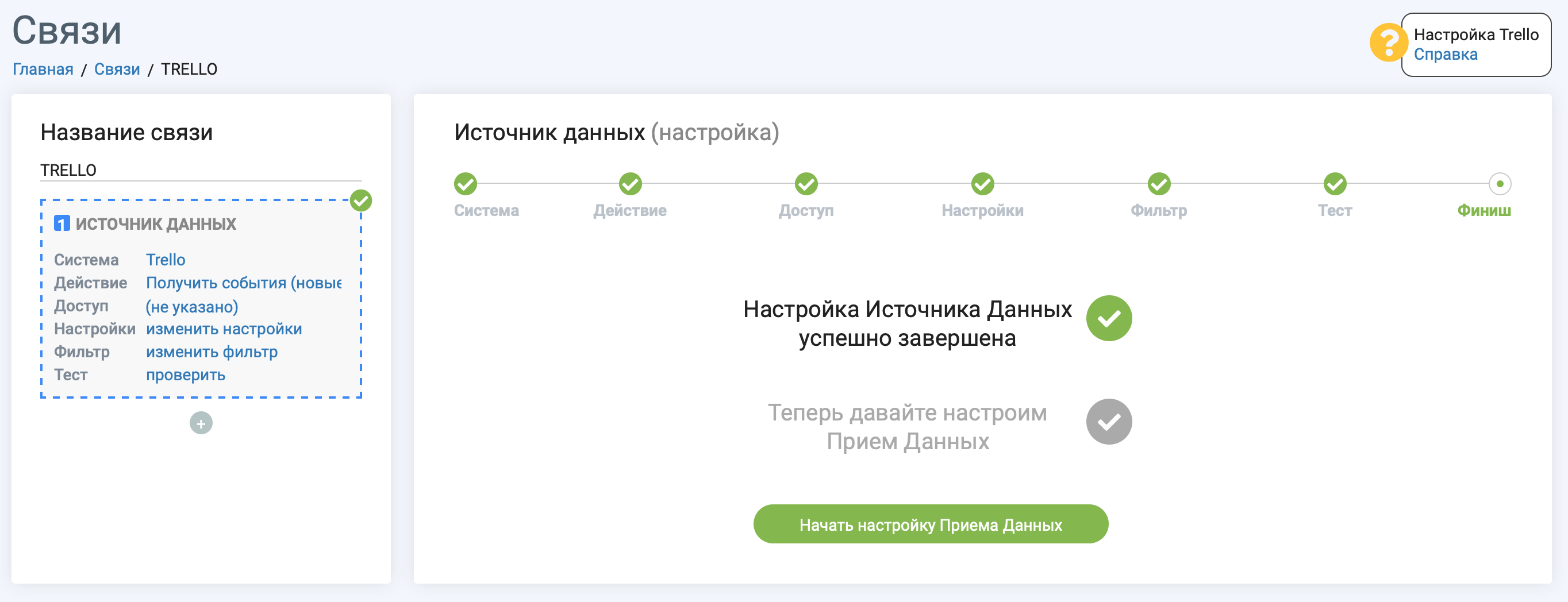Click the Действие row label in the card
The width and height of the screenshot is (1568, 602).
pos(91,283)
